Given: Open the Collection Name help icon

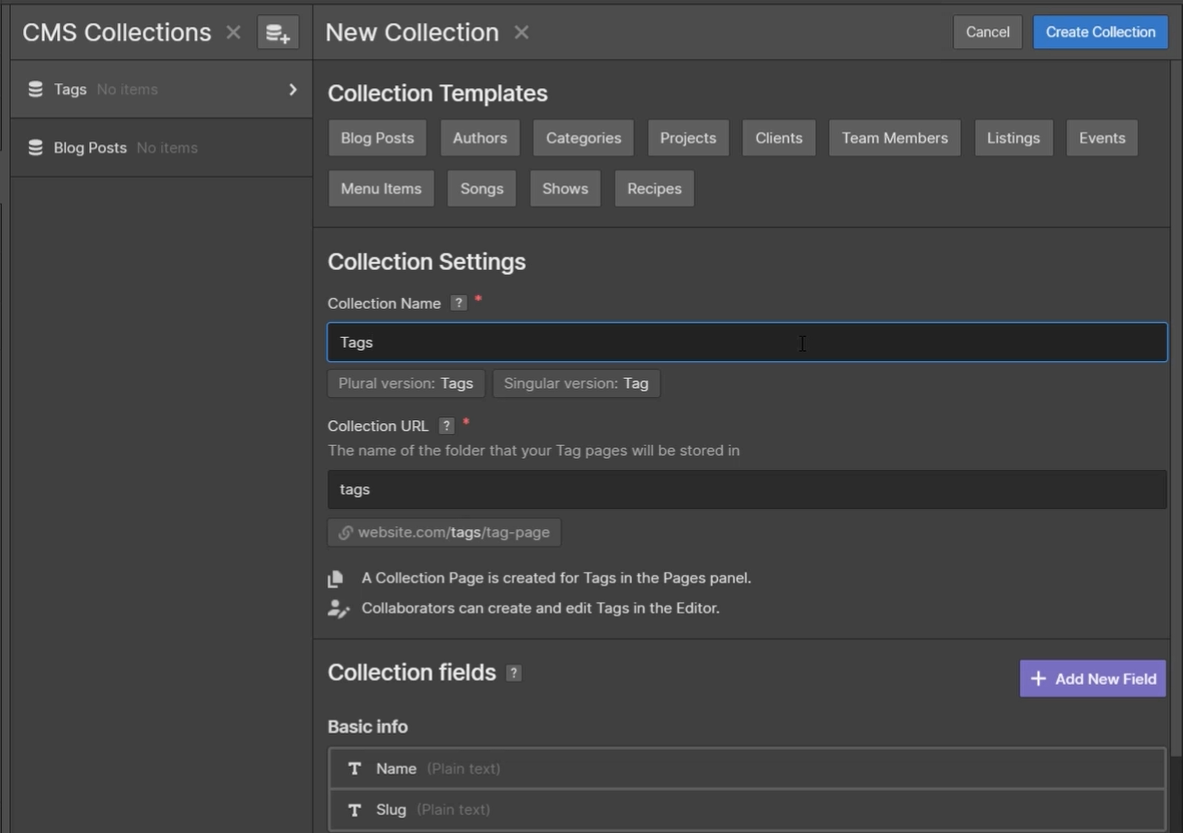Looking at the screenshot, I should 458,302.
